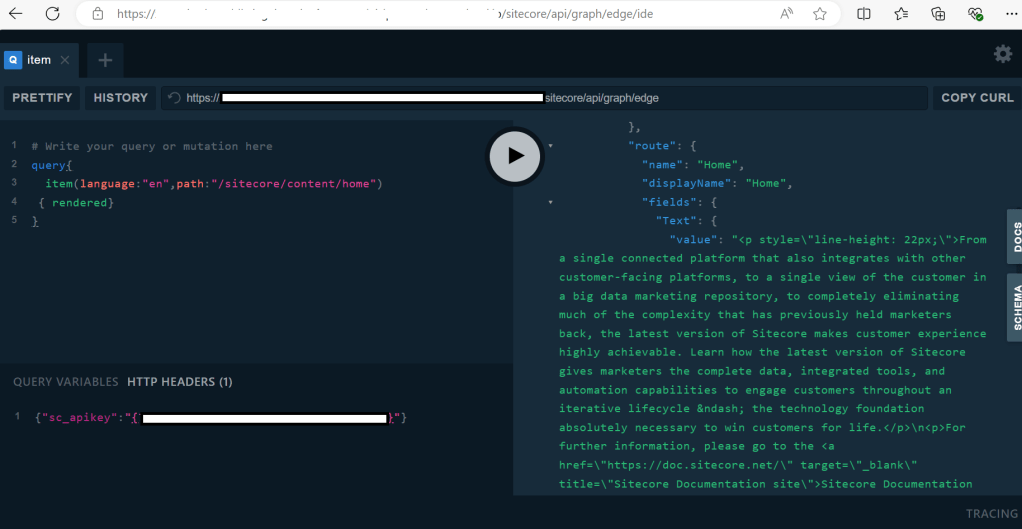Expand the TRACING panel
The width and height of the screenshot is (1022, 529).
tap(990, 513)
